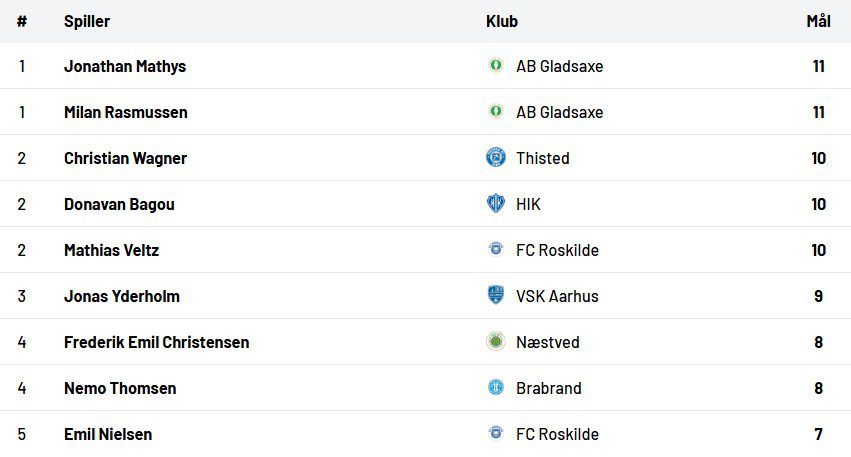Click the Spiller column header
The height and width of the screenshot is (457, 851).
(87, 21)
